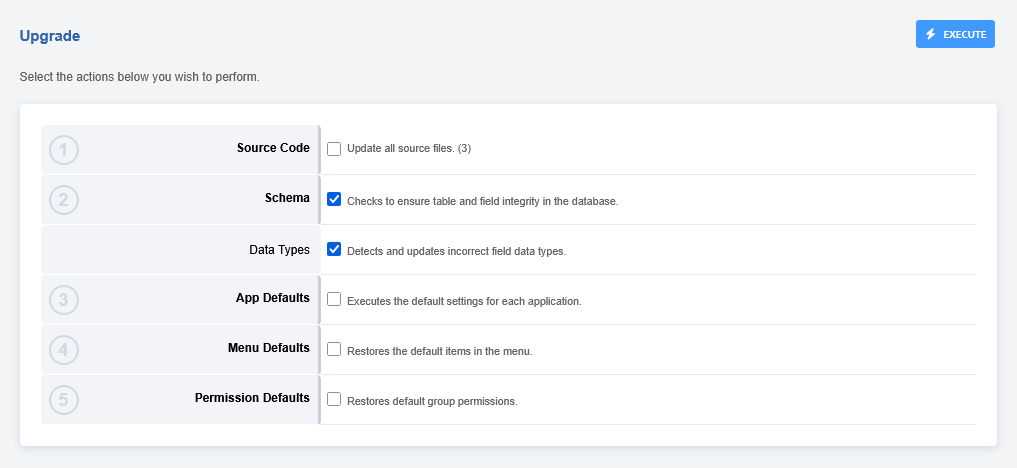Viewport: 1017px width, 468px height.
Task: Click the lightning bolt icon in Execute
Action: coord(931,34)
